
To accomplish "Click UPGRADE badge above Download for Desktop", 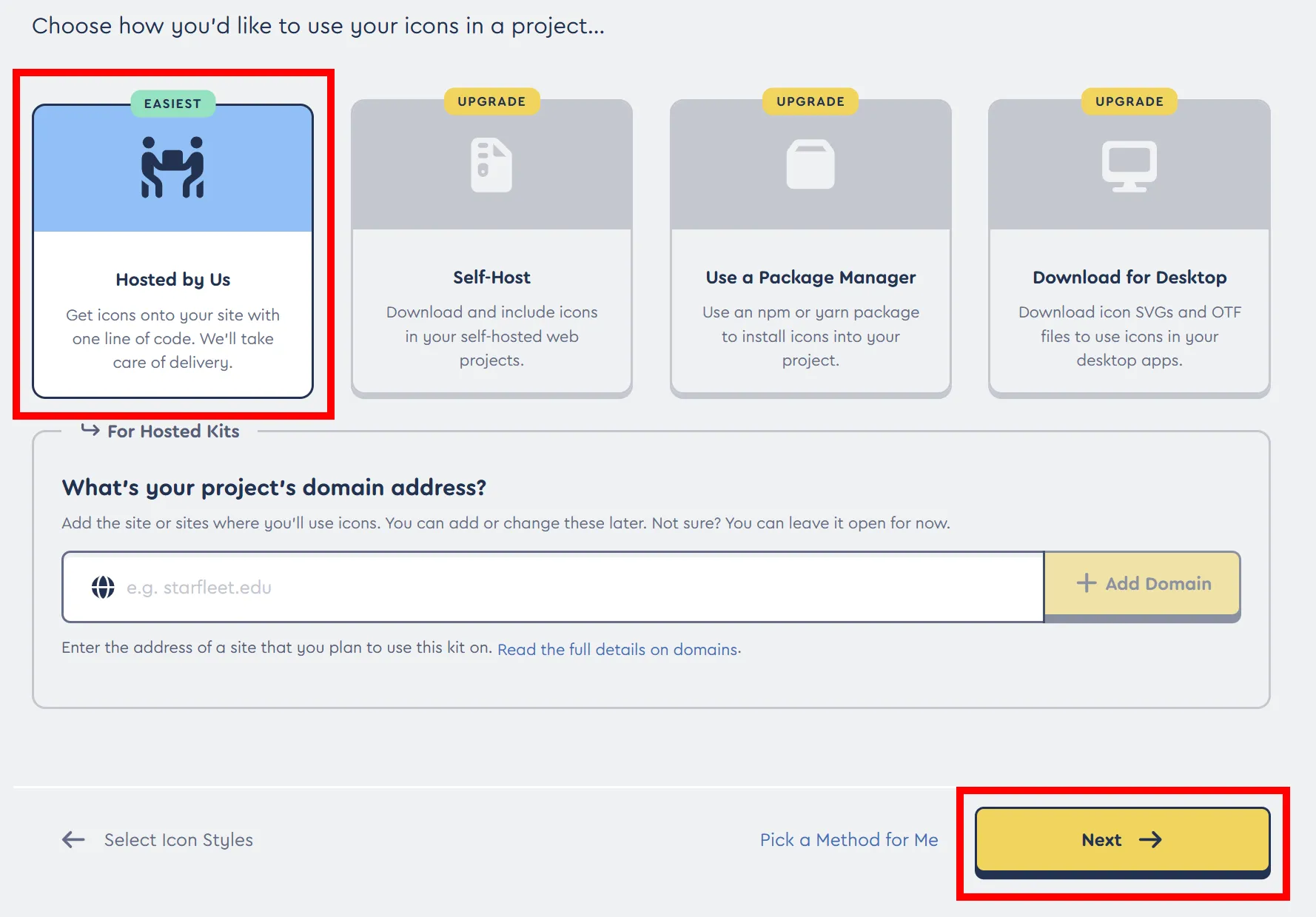I will [1129, 101].
